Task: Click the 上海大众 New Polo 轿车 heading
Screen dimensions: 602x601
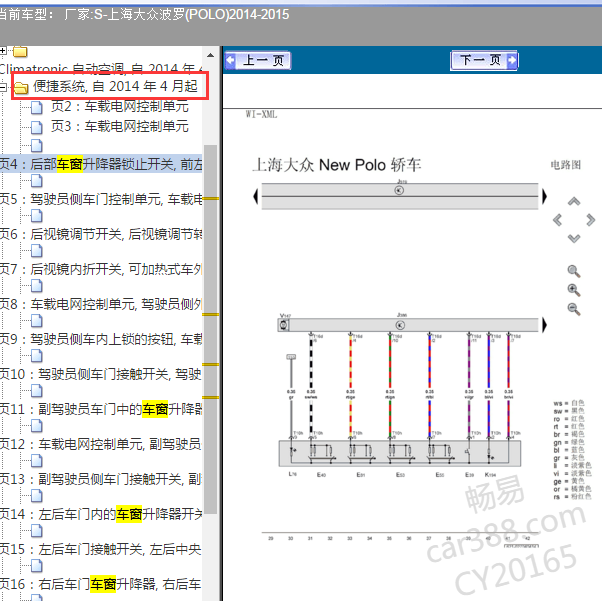Action: (337, 165)
